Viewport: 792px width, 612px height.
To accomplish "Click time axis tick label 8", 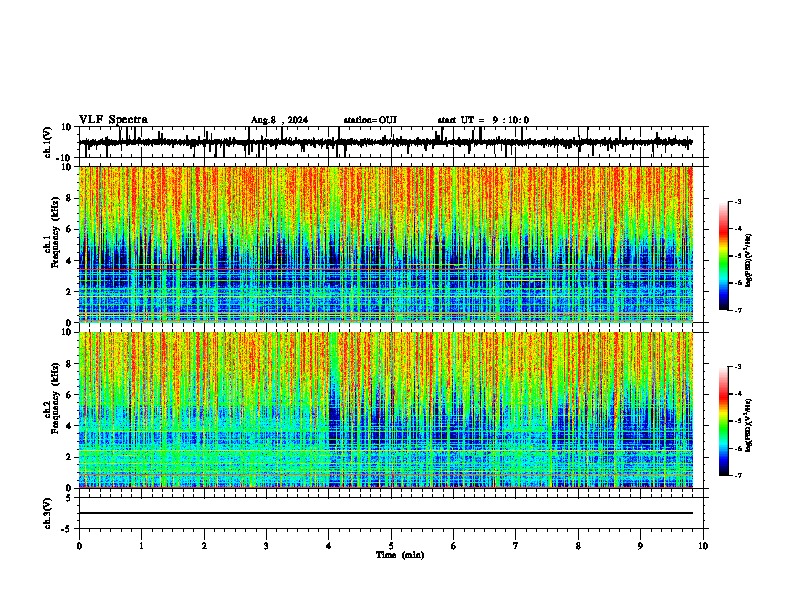I will 578,546.
